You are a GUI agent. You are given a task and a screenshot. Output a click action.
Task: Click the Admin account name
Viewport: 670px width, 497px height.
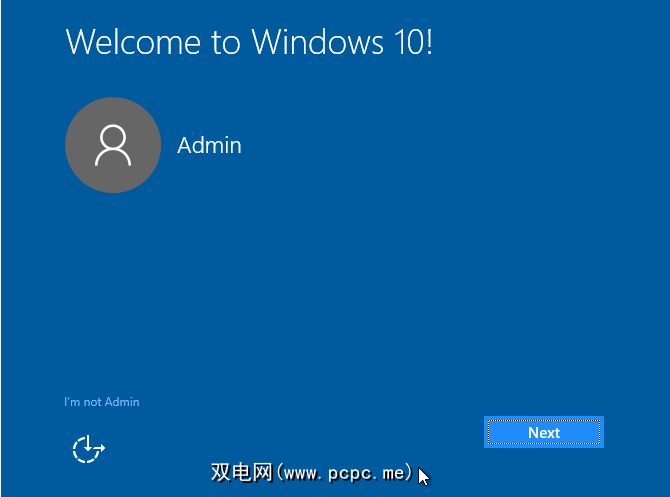(x=209, y=145)
